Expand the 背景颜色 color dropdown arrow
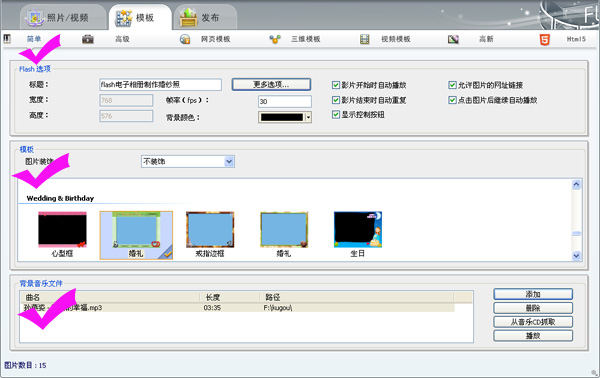This screenshot has height=378, width=600. pyautogui.click(x=308, y=117)
